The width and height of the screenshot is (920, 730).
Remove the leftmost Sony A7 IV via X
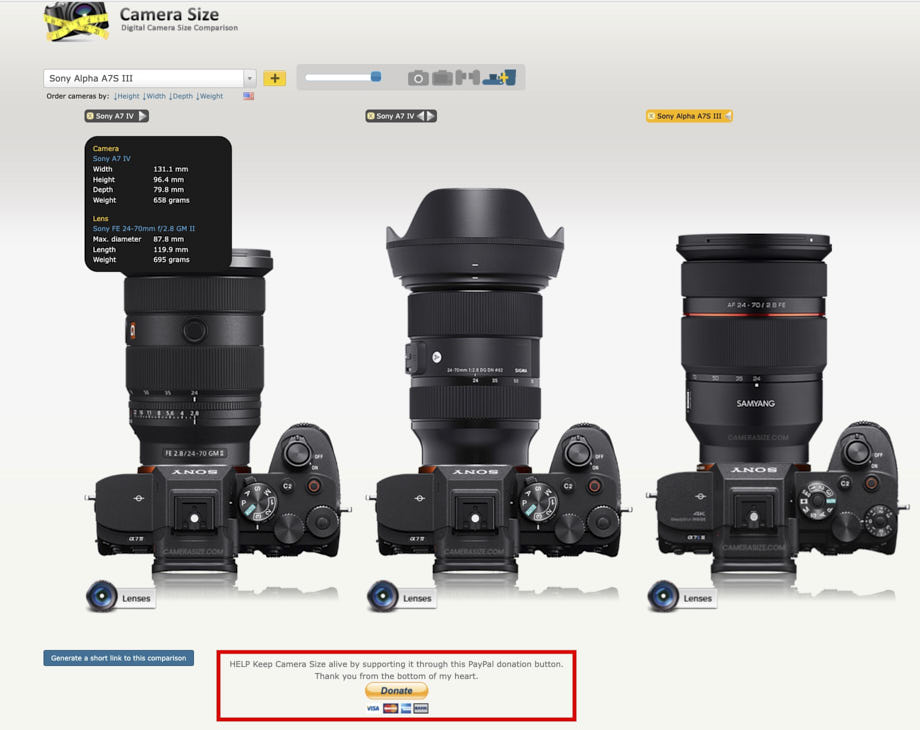[x=90, y=116]
